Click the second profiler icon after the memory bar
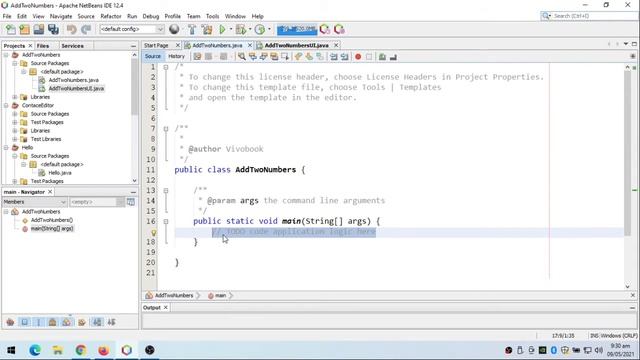The image size is (640, 360). tap(339, 29)
